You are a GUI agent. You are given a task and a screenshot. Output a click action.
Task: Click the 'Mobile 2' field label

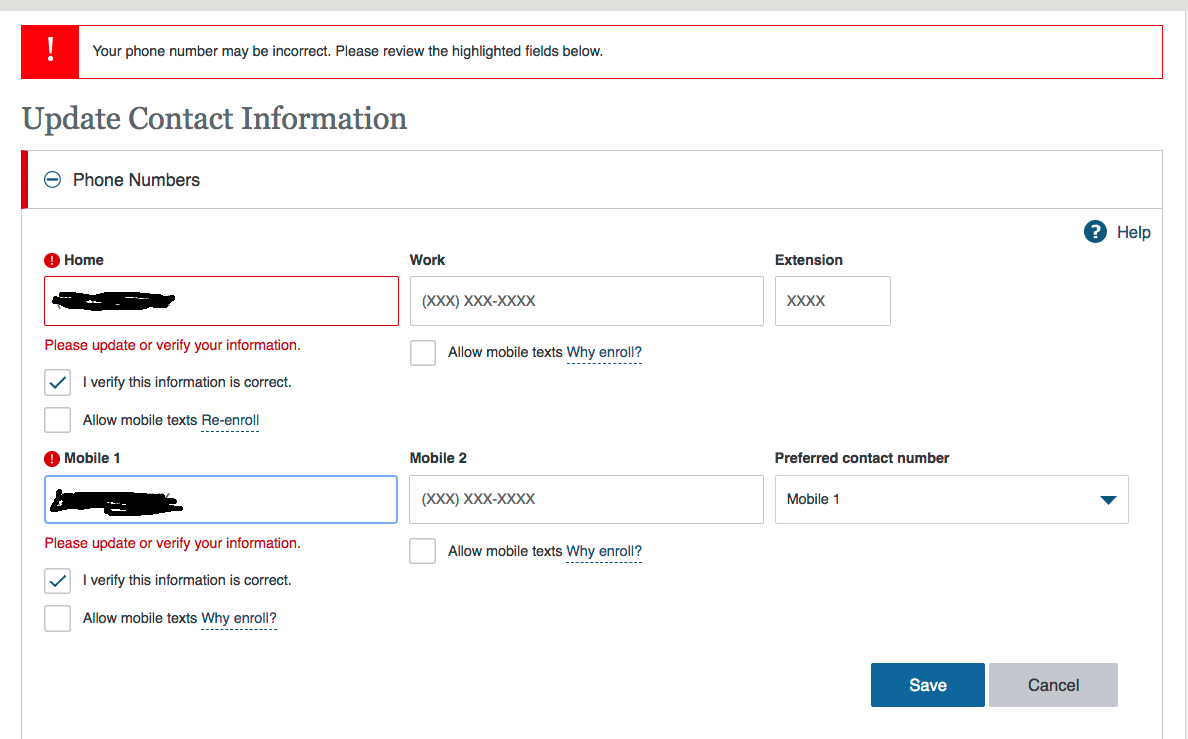click(438, 459)
